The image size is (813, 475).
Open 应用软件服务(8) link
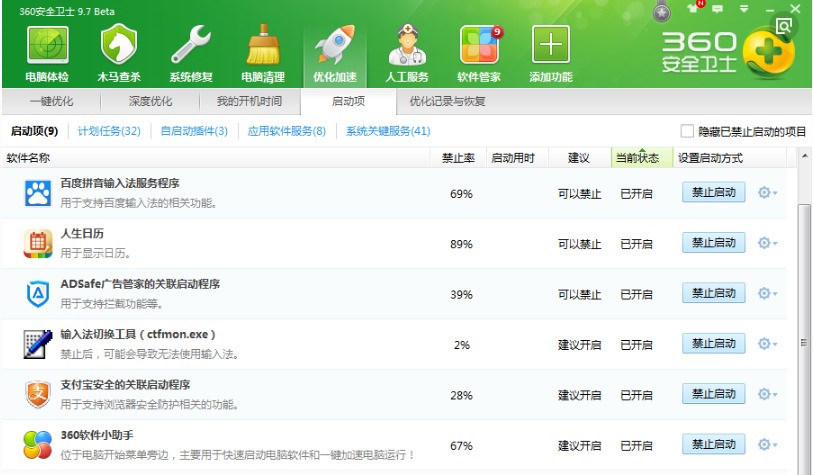(287, 131)
